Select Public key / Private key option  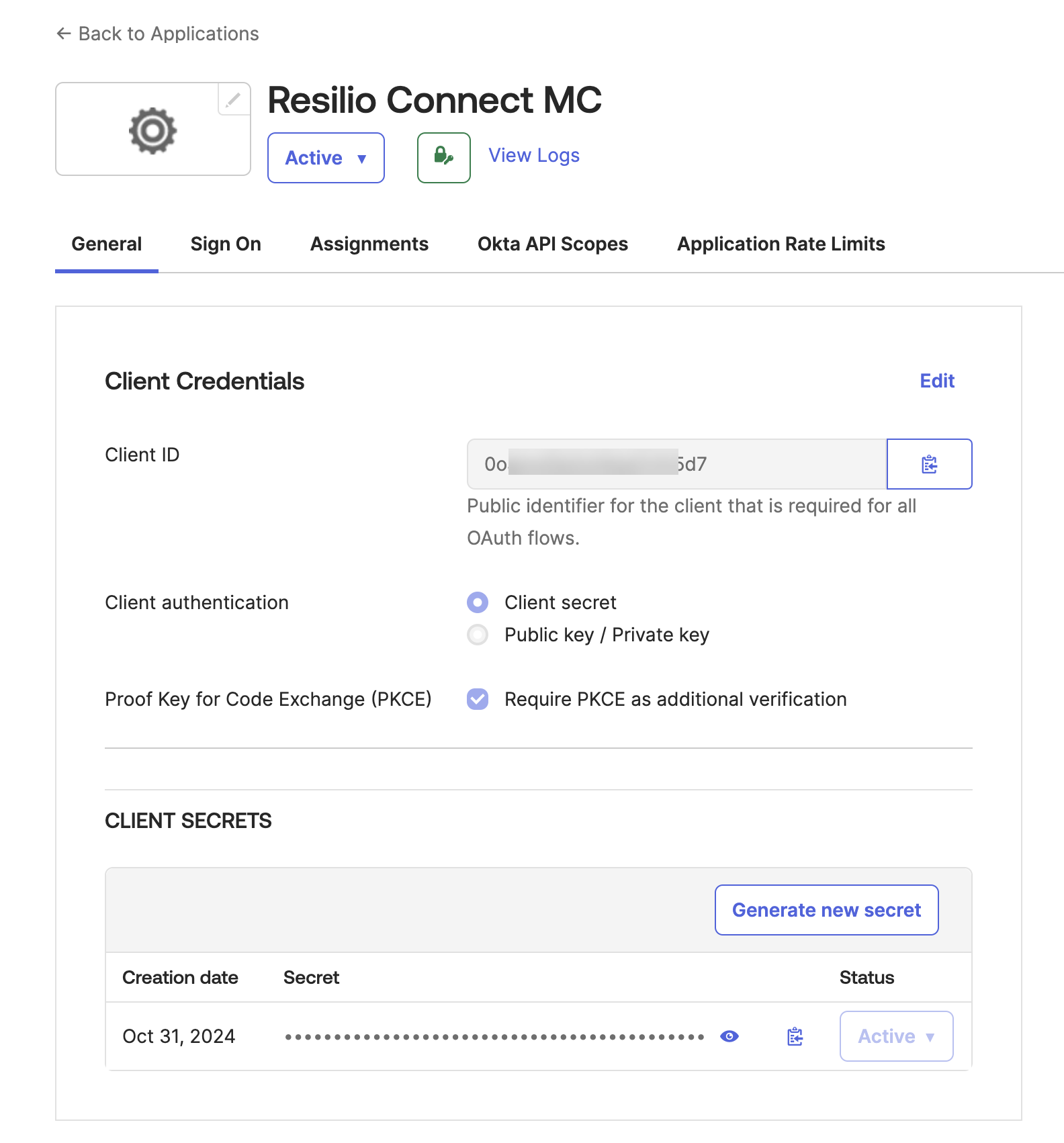[478, 635]
